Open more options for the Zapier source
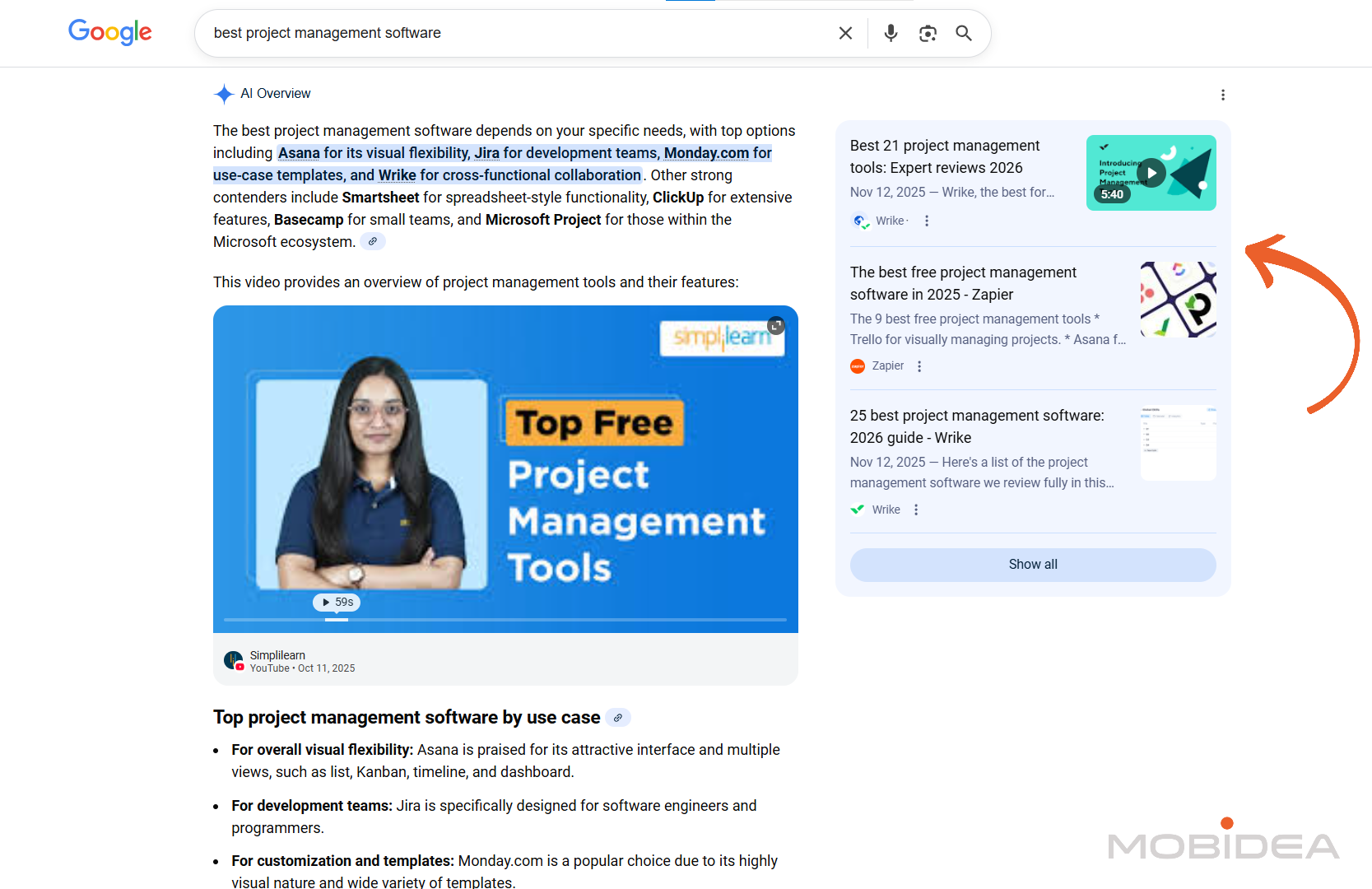 pyautogui.click(x=919, y=366)
